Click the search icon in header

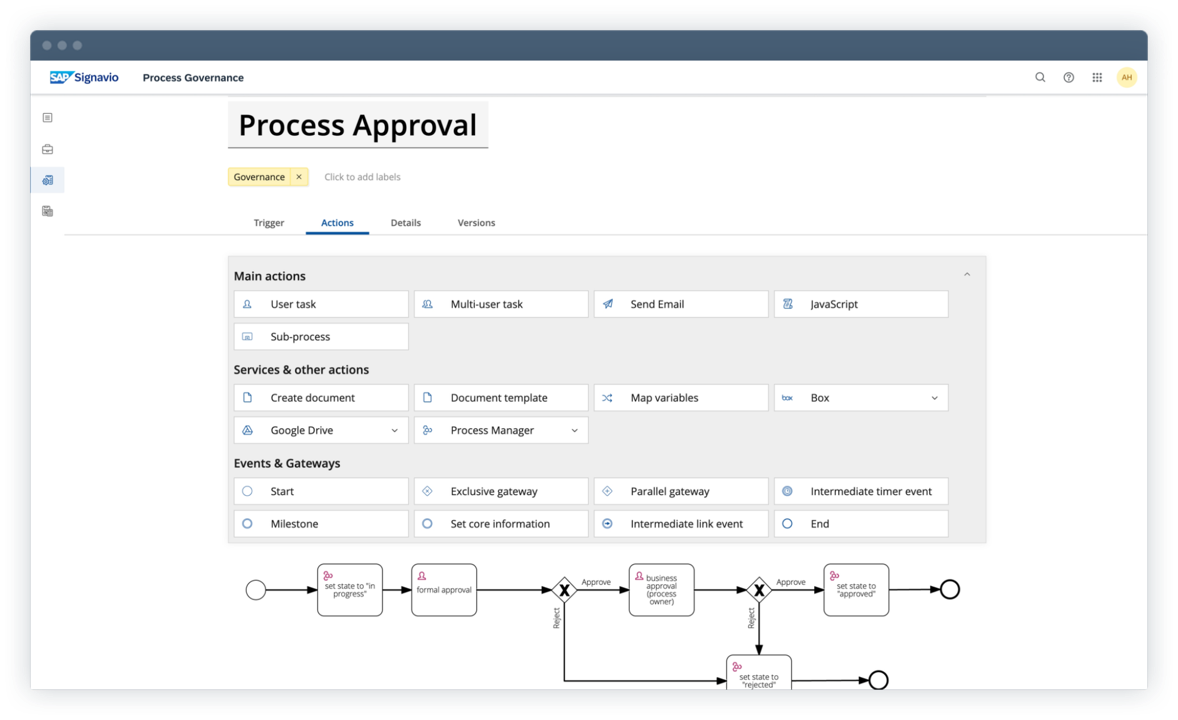tap(1040, 77)
